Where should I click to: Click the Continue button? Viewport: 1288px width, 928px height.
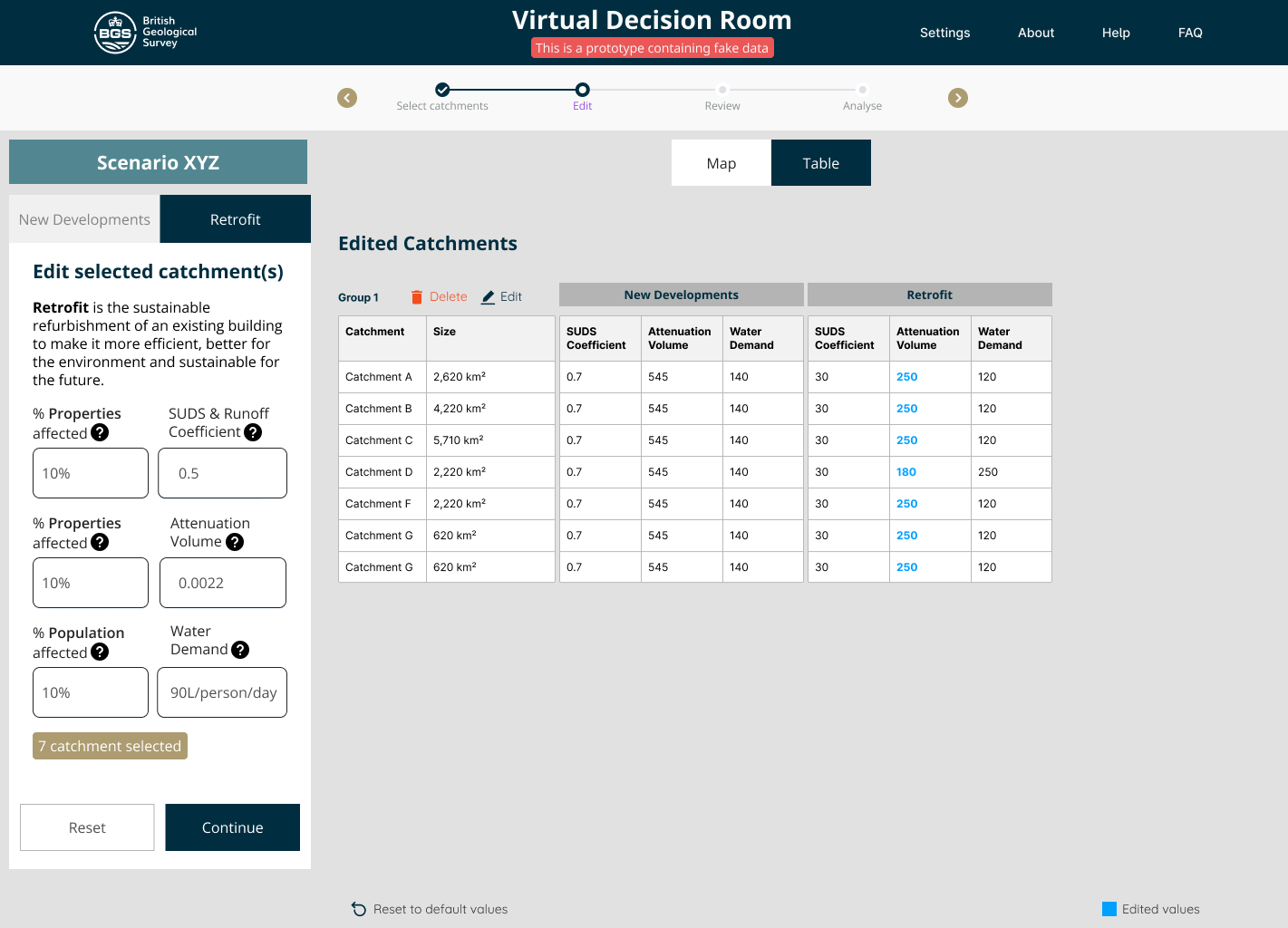(233, 827)
